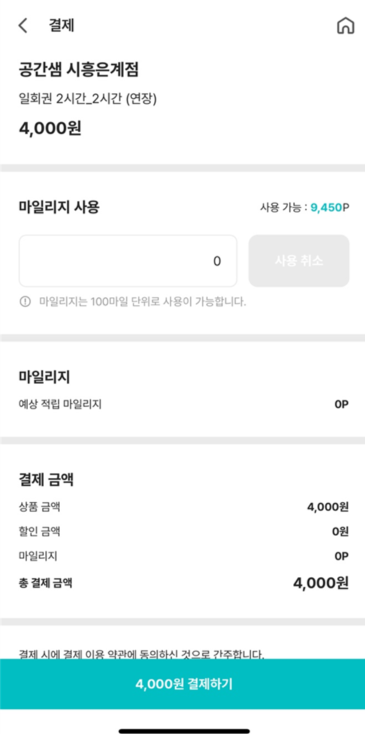
Task: Tap the 공간샘 시흥은계점 store name
Action: point(79,70)
